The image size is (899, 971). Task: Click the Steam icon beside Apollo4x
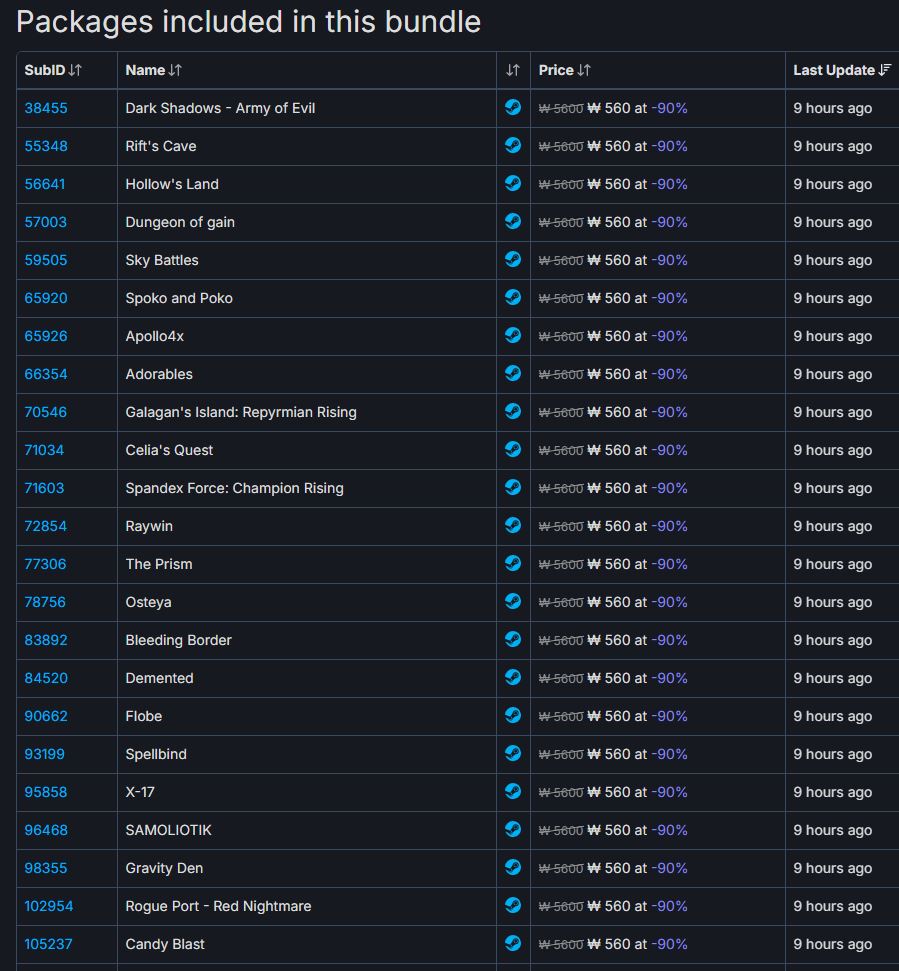(x=513, y=336)
